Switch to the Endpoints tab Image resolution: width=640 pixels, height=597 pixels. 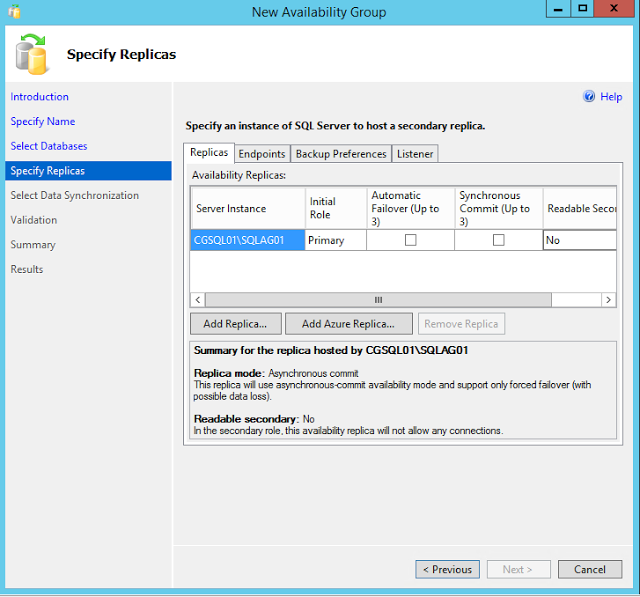click(x=262, y=154)
